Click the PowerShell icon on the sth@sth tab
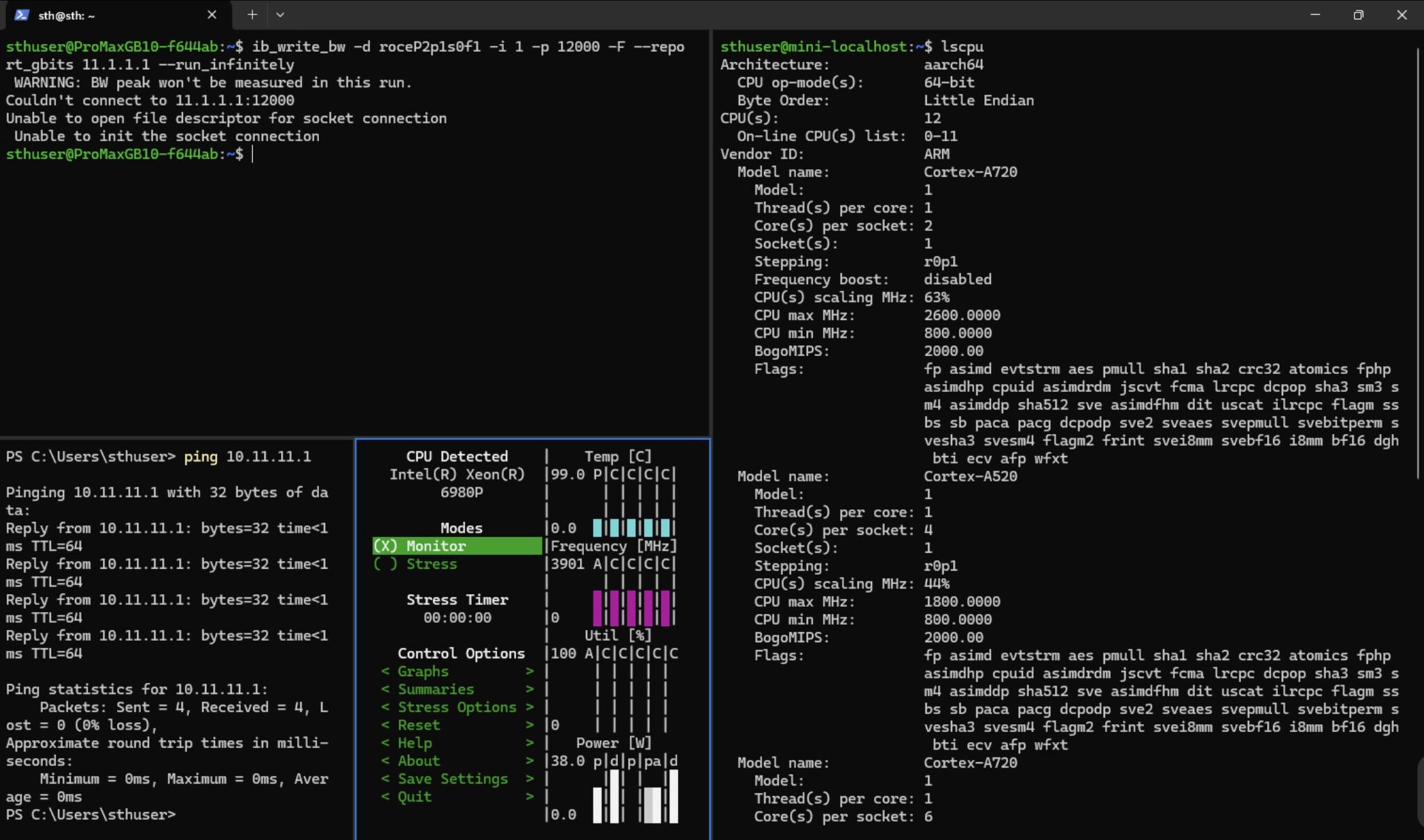The height and width of the screenshot is (840, 1424). (x=22, y=14)
